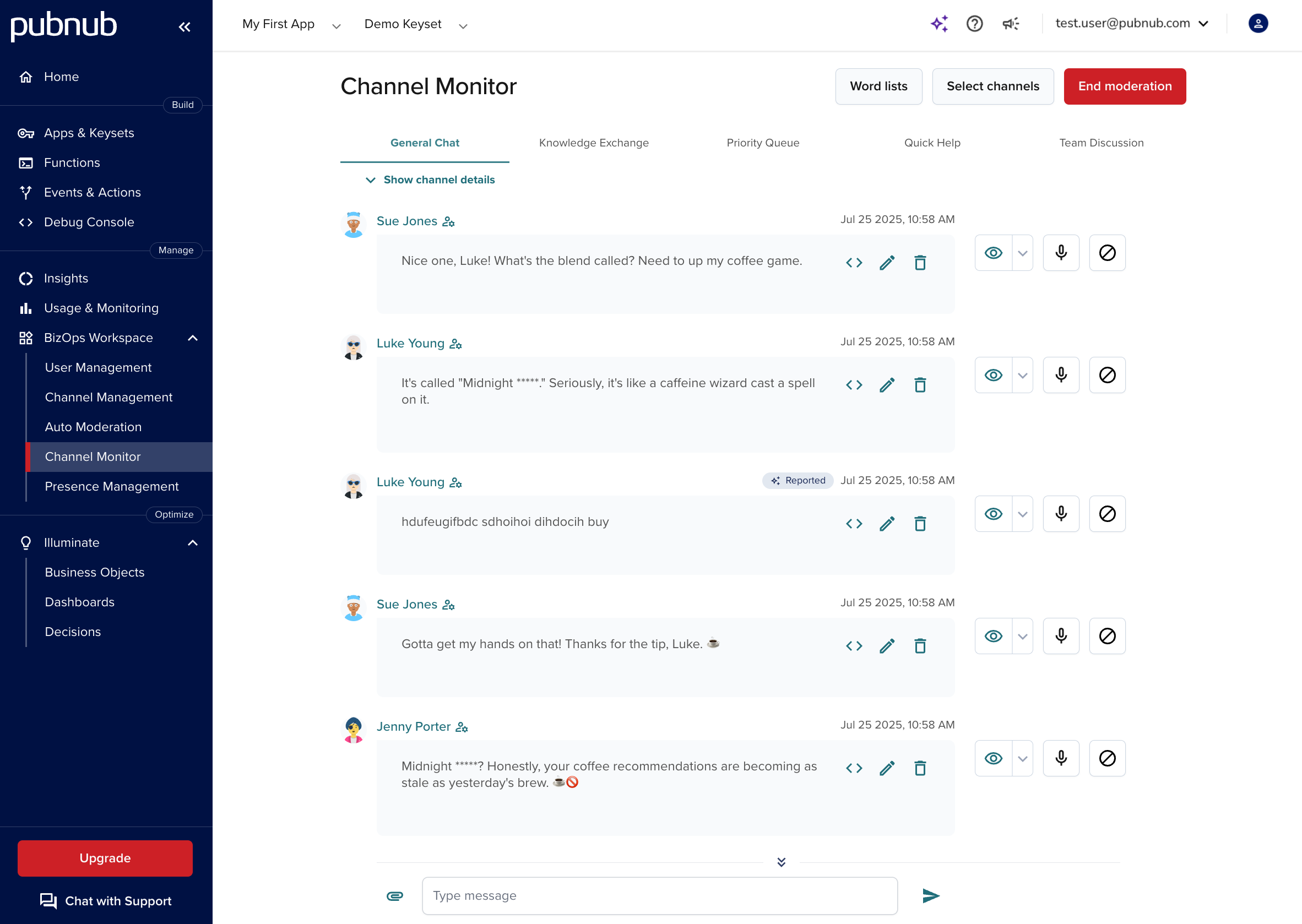
Task: Hide Sue Jones's message using the eye toggle
Action: point(993,253)
